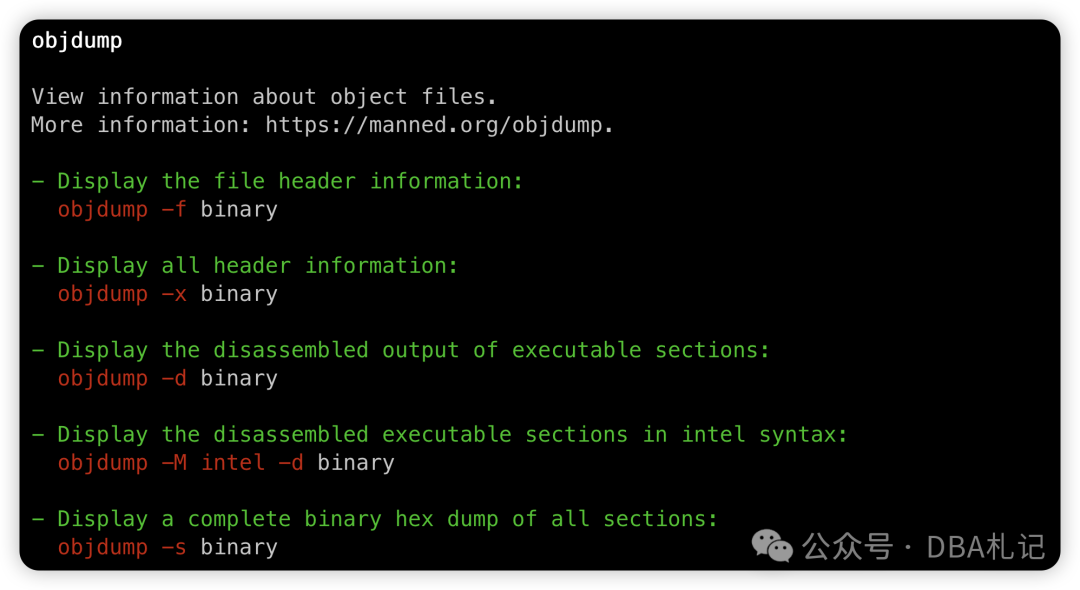Click the white "objdump" title heading
Viewport: 1080px width, 590px height.
(x=77, y=41)
